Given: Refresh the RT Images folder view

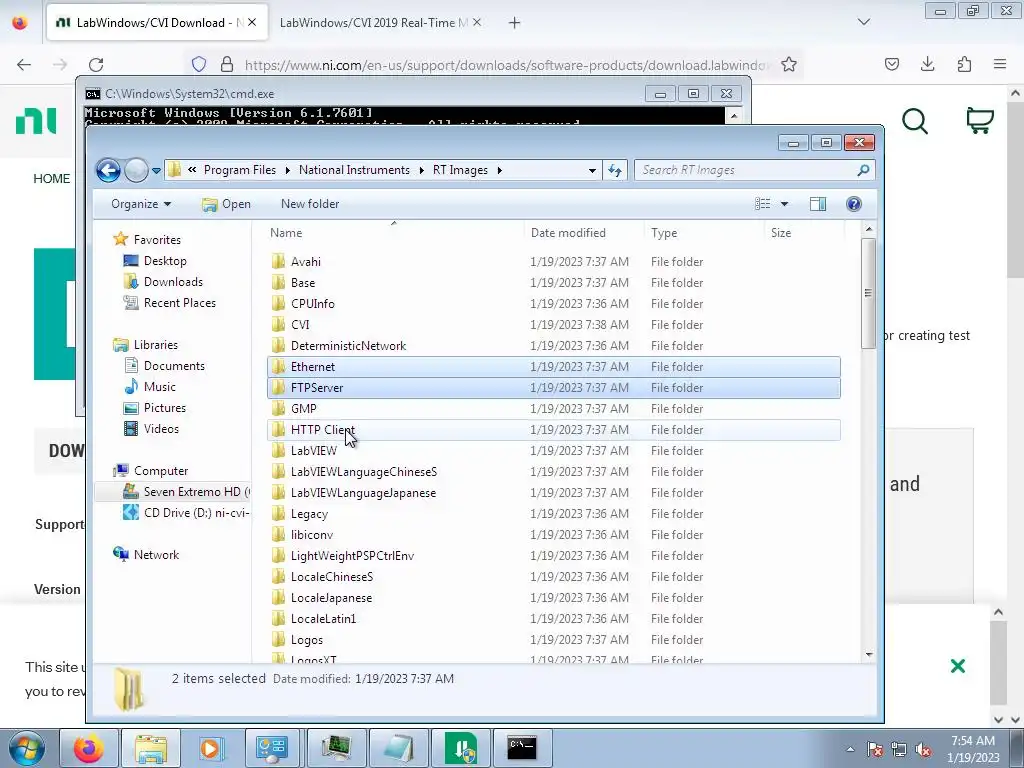Looking at the screenshot, I should pyautogui.click(x=615, y=170).
